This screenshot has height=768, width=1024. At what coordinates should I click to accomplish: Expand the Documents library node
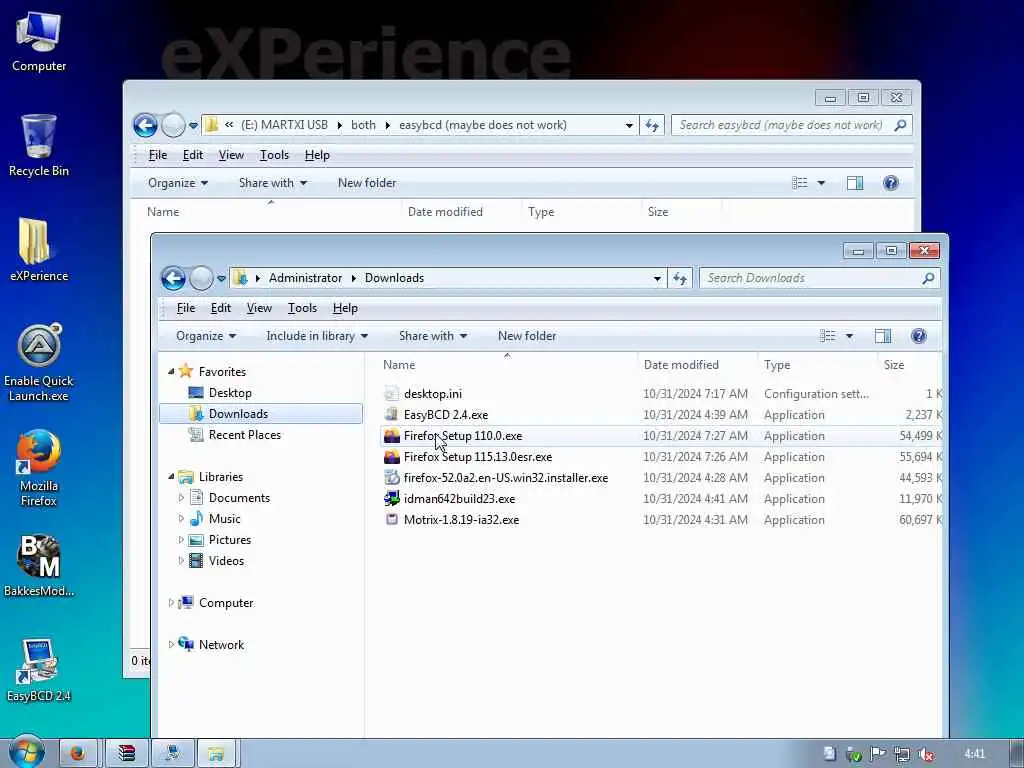coord(181,498)
